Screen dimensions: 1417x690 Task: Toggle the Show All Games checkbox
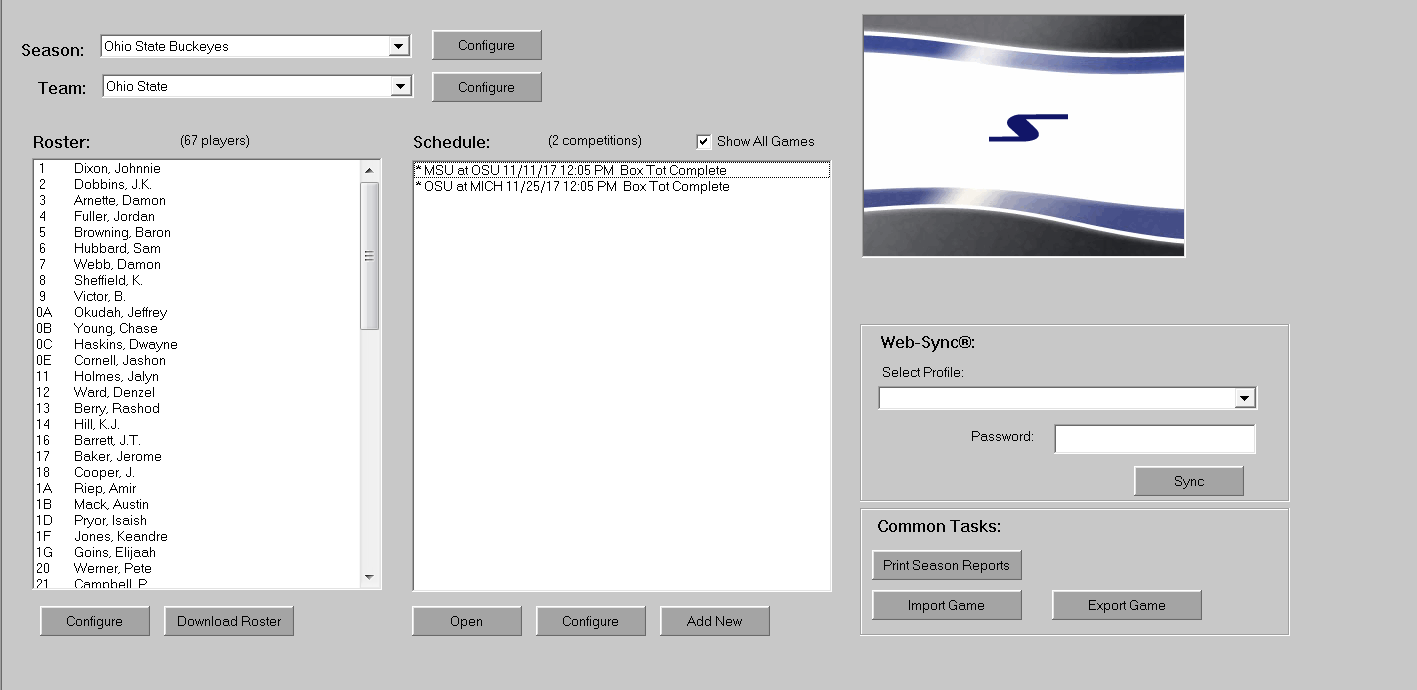pos(704,142)
